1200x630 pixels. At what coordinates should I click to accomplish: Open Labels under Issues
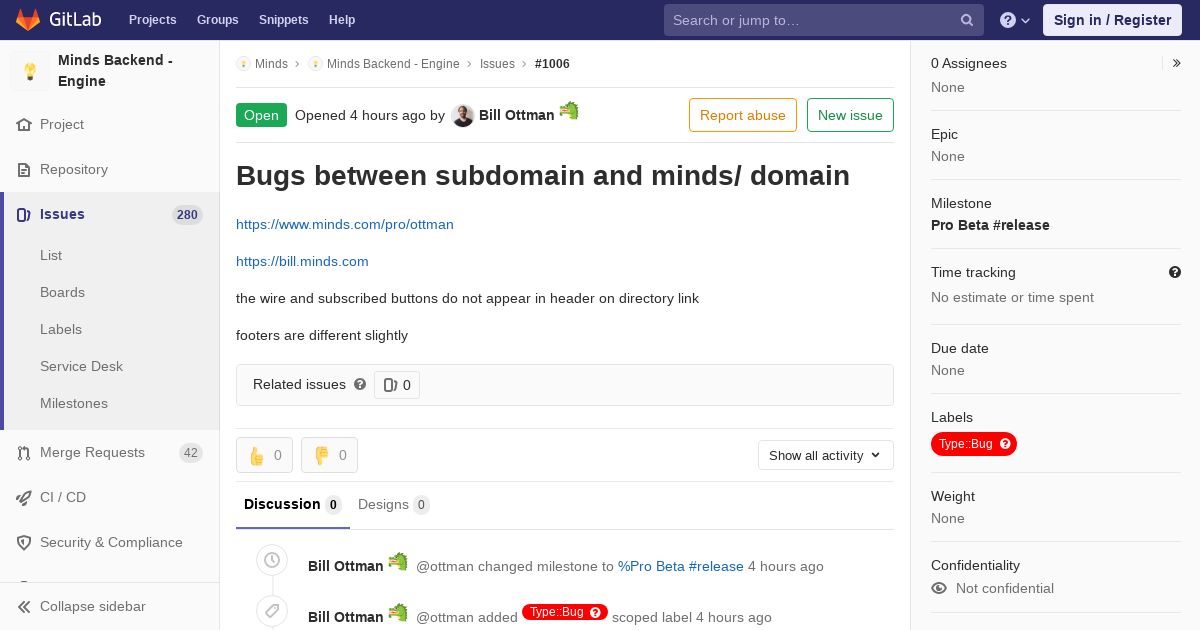[61, 329]
